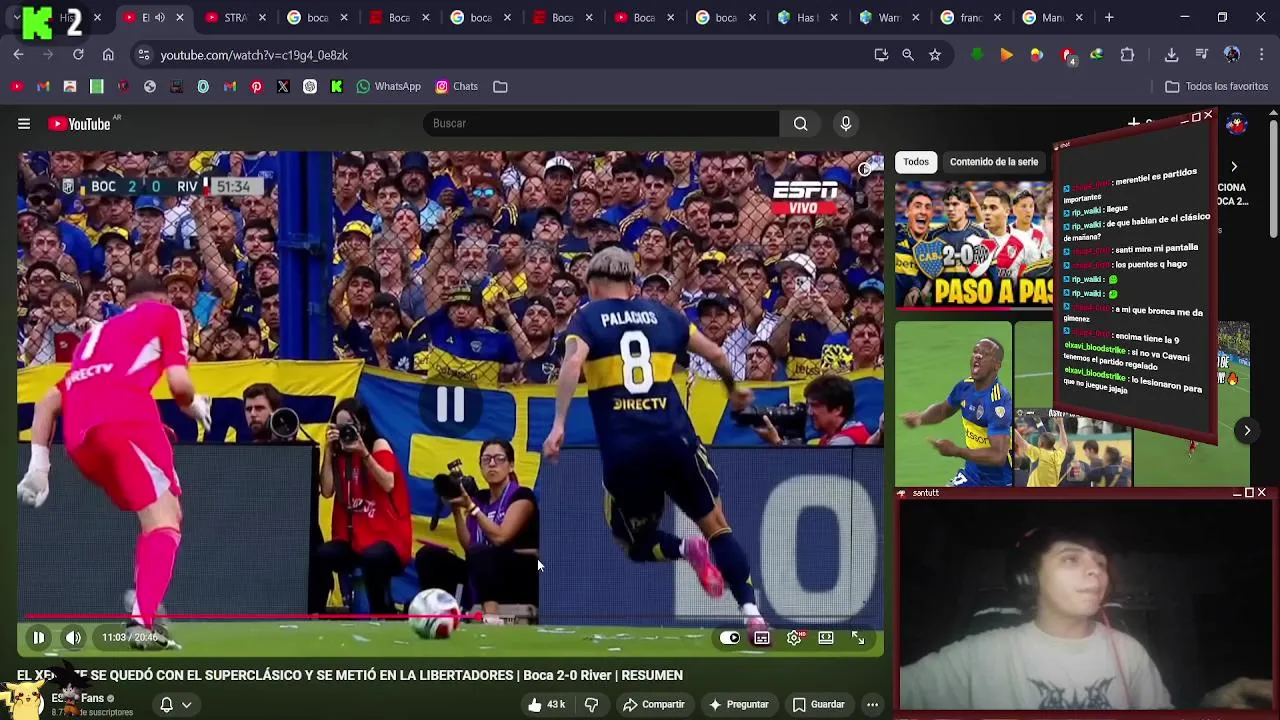
Task: Open more actions three-dot menu under video
Action: 872,704
